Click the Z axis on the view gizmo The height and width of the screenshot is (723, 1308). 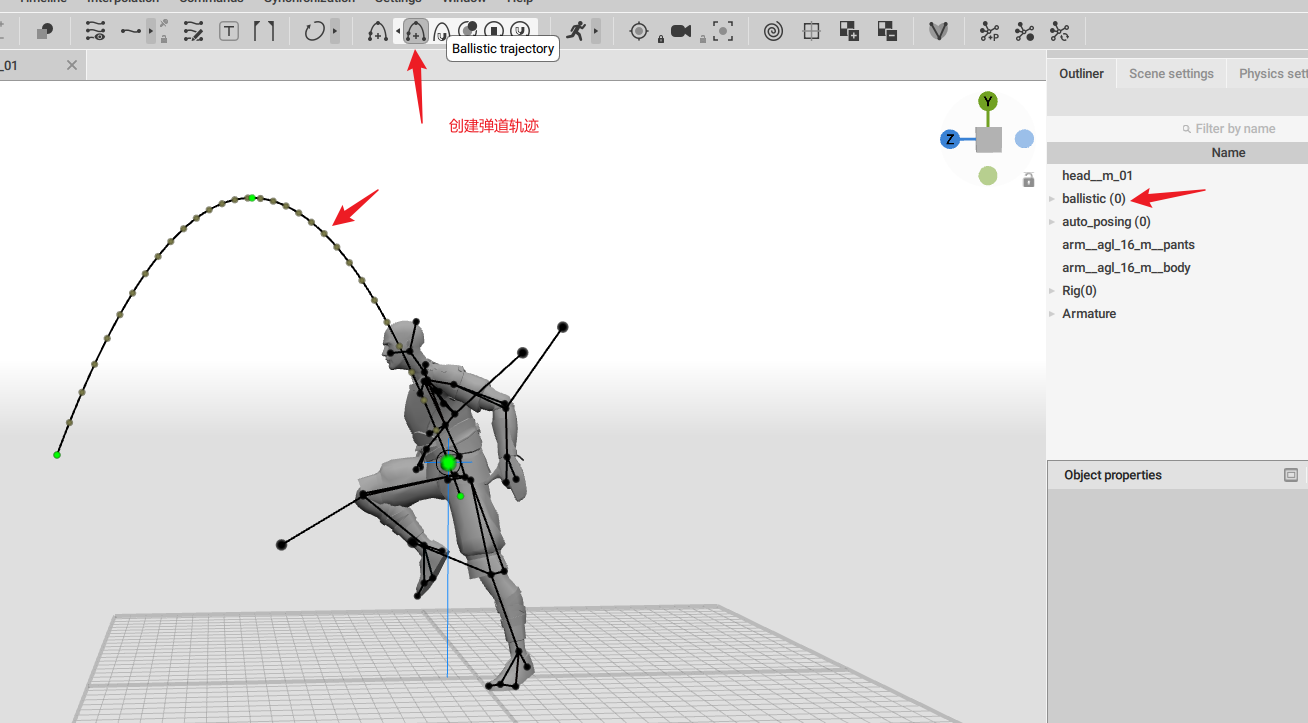click(950, 139)
